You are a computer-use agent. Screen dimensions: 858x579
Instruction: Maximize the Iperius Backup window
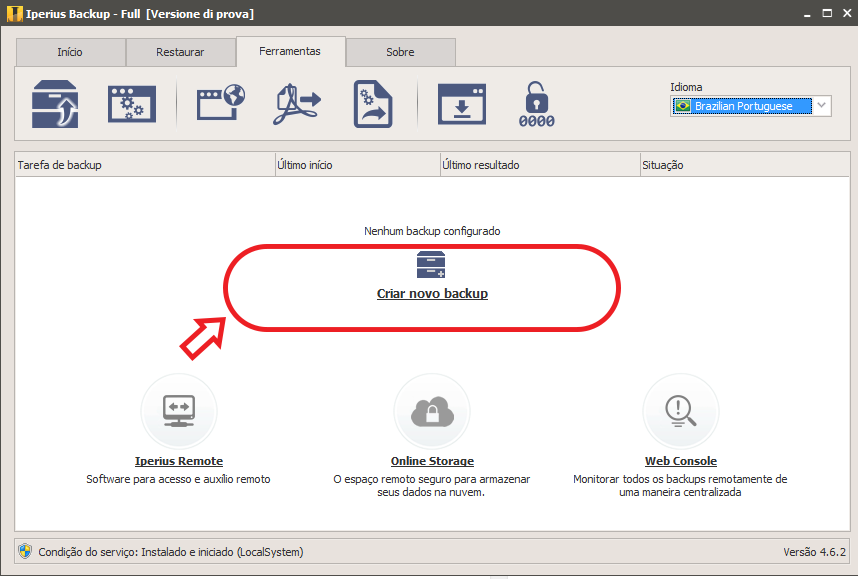click(x=827, y=13)
